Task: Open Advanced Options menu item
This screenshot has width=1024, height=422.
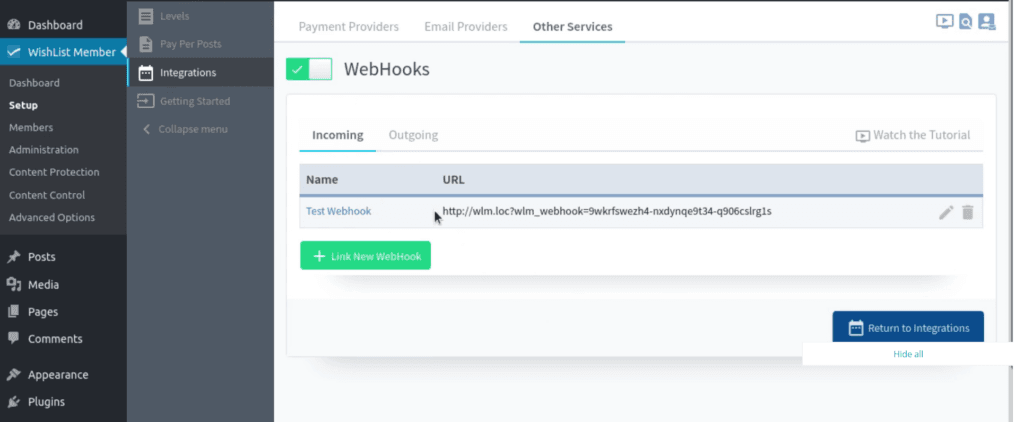Action: point(52,218)
